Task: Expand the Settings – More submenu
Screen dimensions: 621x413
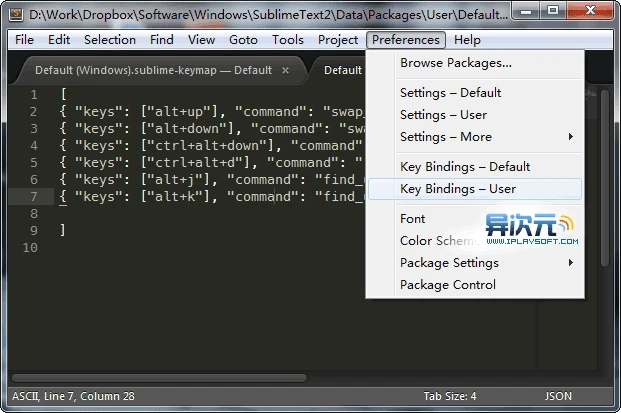Action: point(473,137)
